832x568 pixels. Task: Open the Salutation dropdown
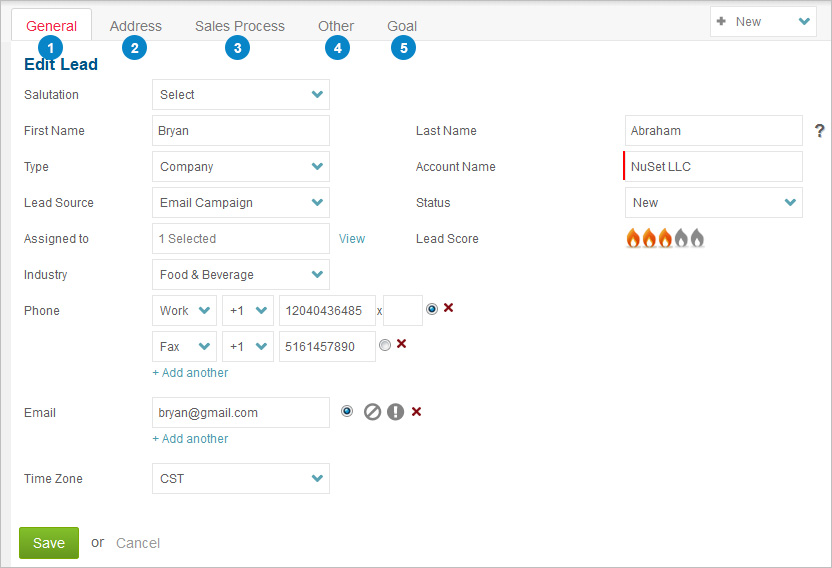click(241, 94)
